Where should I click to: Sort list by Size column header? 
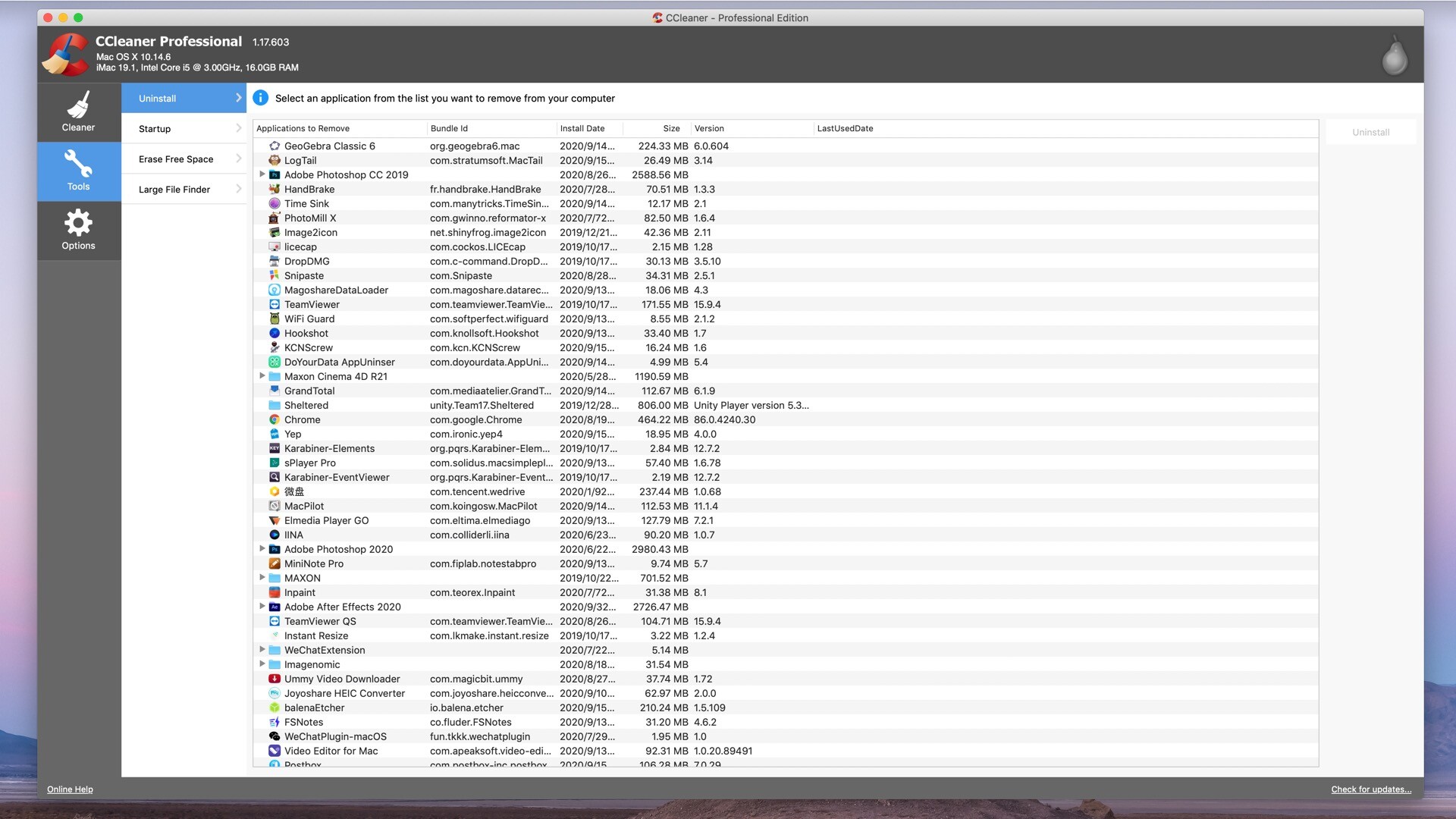[671, 129]
